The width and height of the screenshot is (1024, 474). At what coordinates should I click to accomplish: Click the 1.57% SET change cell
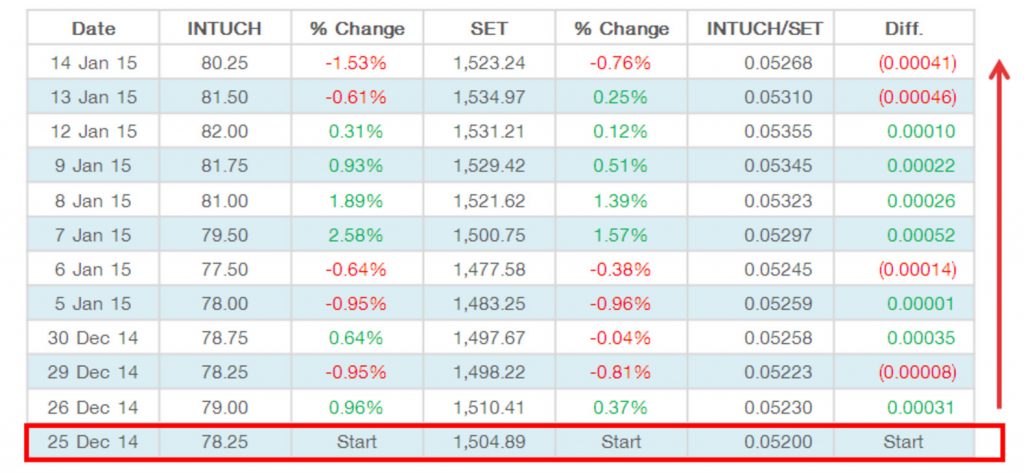pyautogui.click(x=621, y=235)
